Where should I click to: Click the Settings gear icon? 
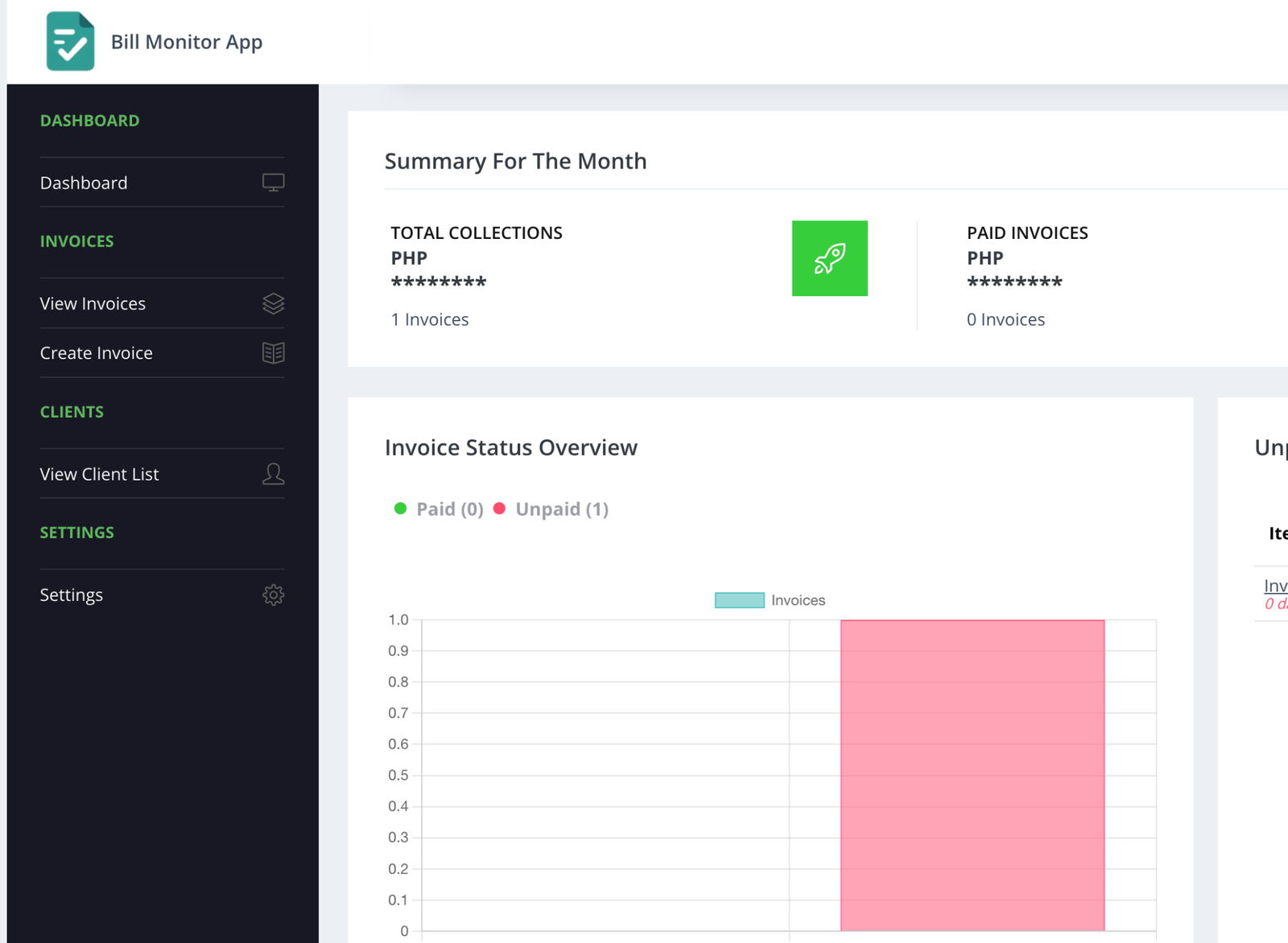(x=273, y=595)
